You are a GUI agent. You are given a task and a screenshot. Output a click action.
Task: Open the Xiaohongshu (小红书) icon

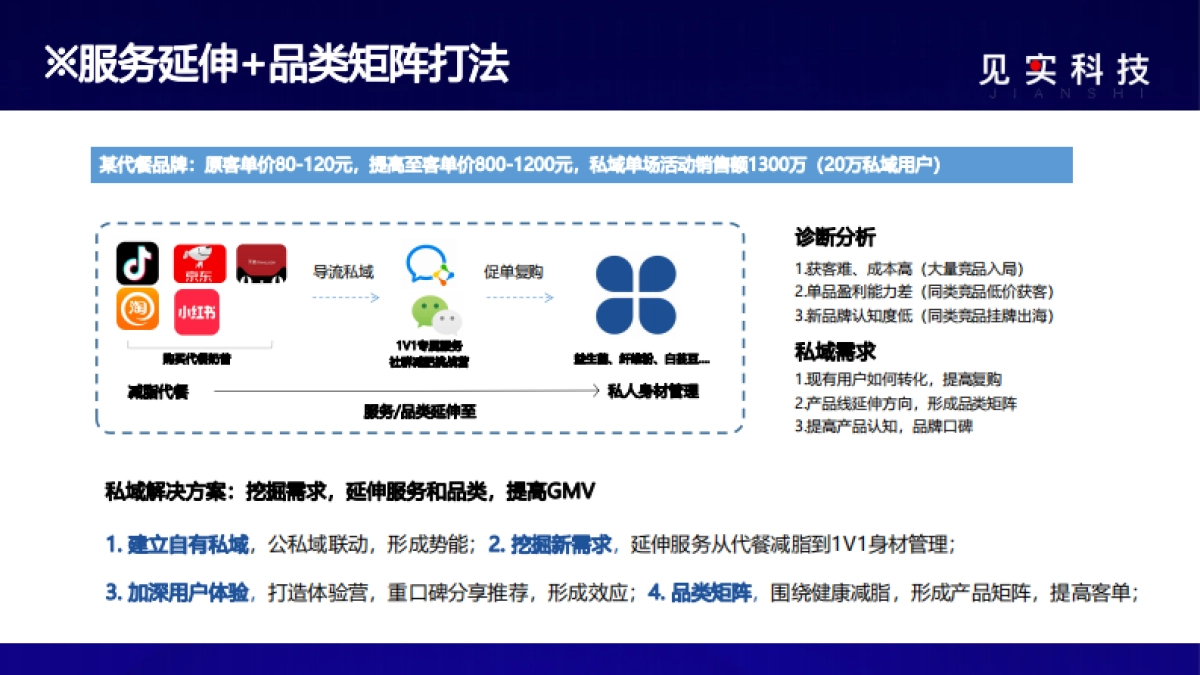(x=197, y=313)
